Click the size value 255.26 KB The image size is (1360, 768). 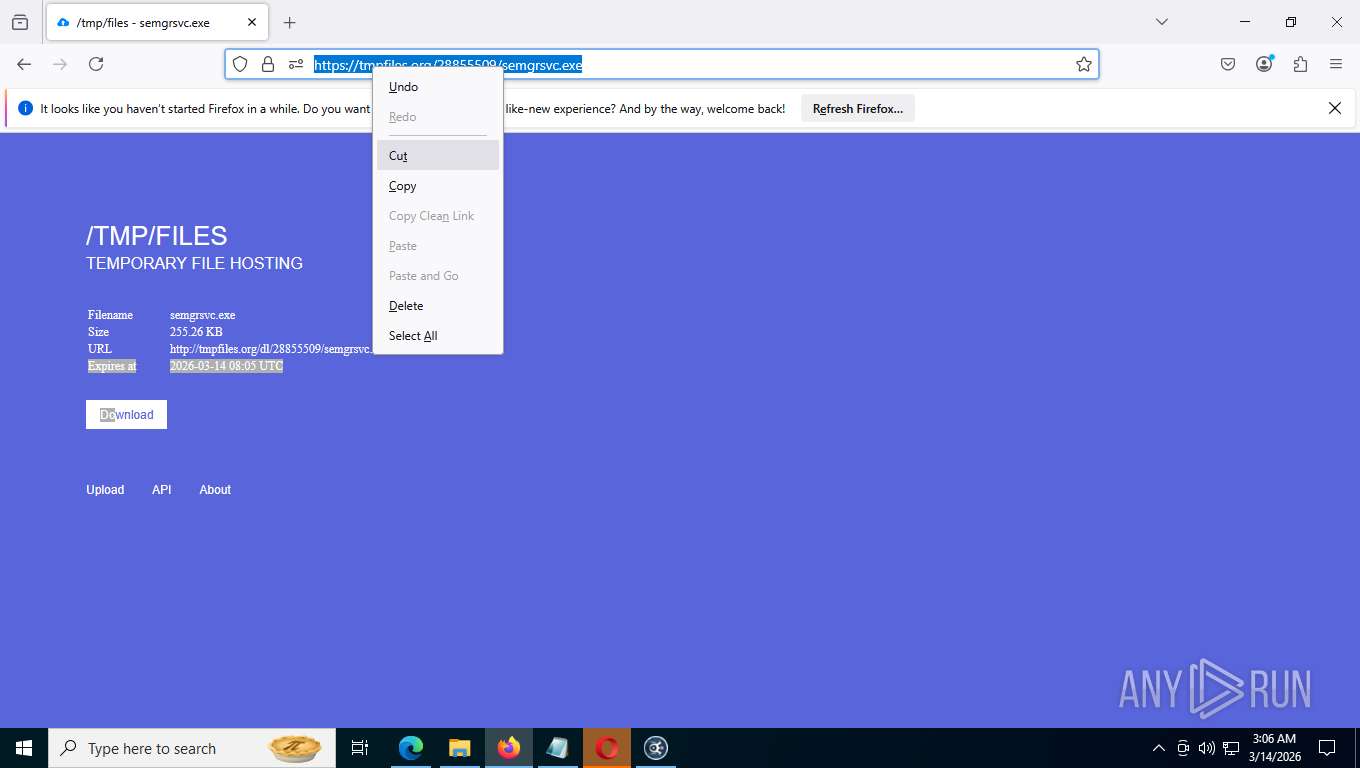click(196, 332)
